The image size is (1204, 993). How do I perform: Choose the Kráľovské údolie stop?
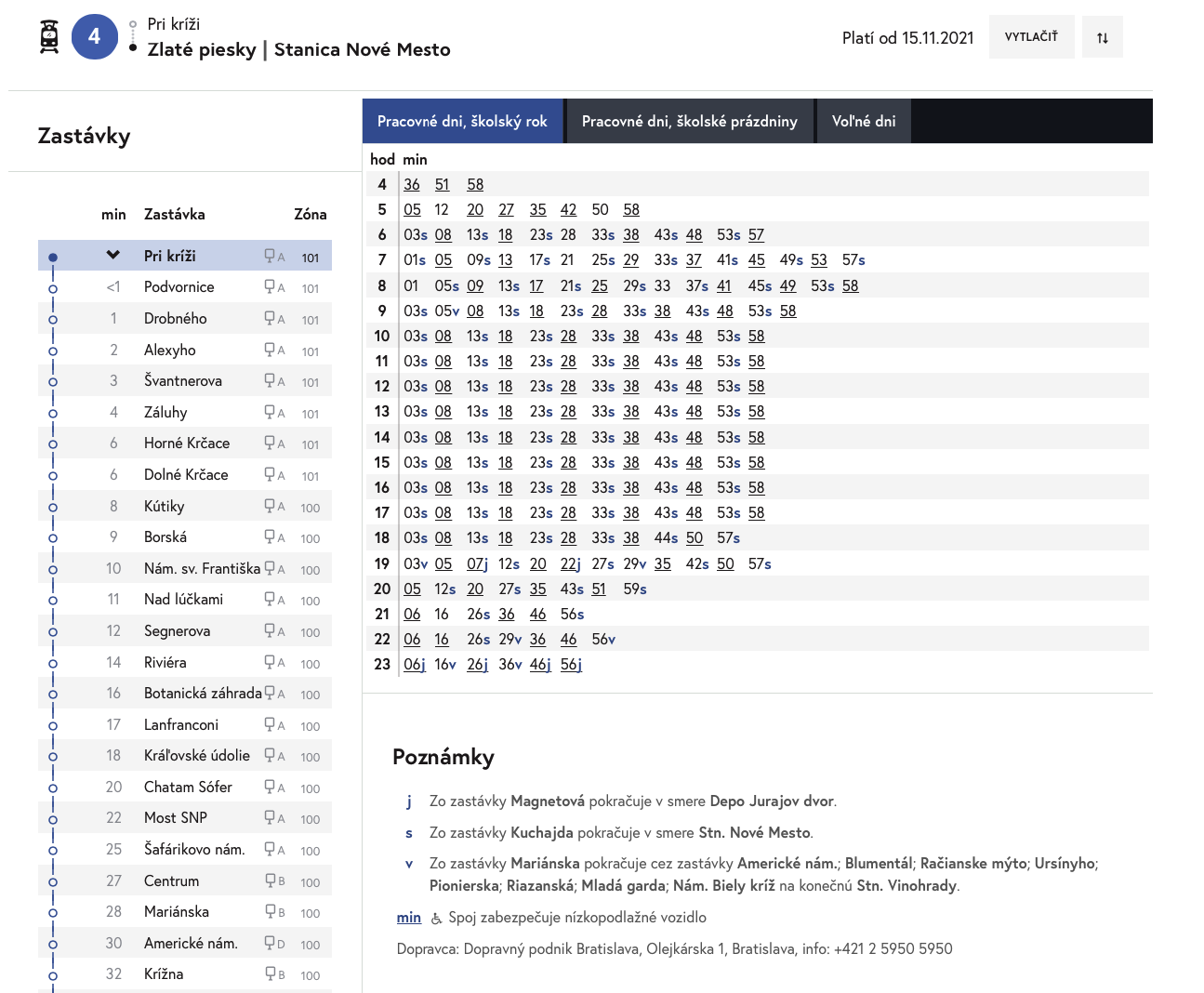(196, 756)
